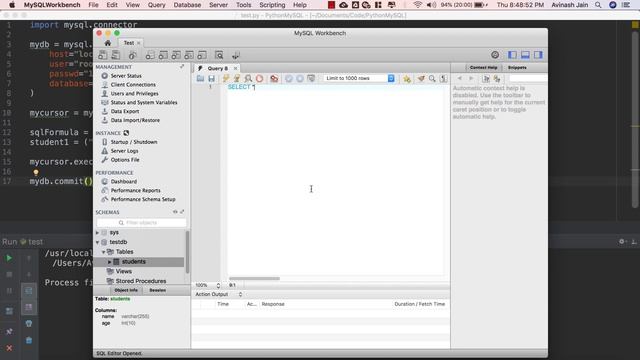Stop query execution icon
Image resolution: width=640 pixels, height=360 pixels.
pos(259,78)
